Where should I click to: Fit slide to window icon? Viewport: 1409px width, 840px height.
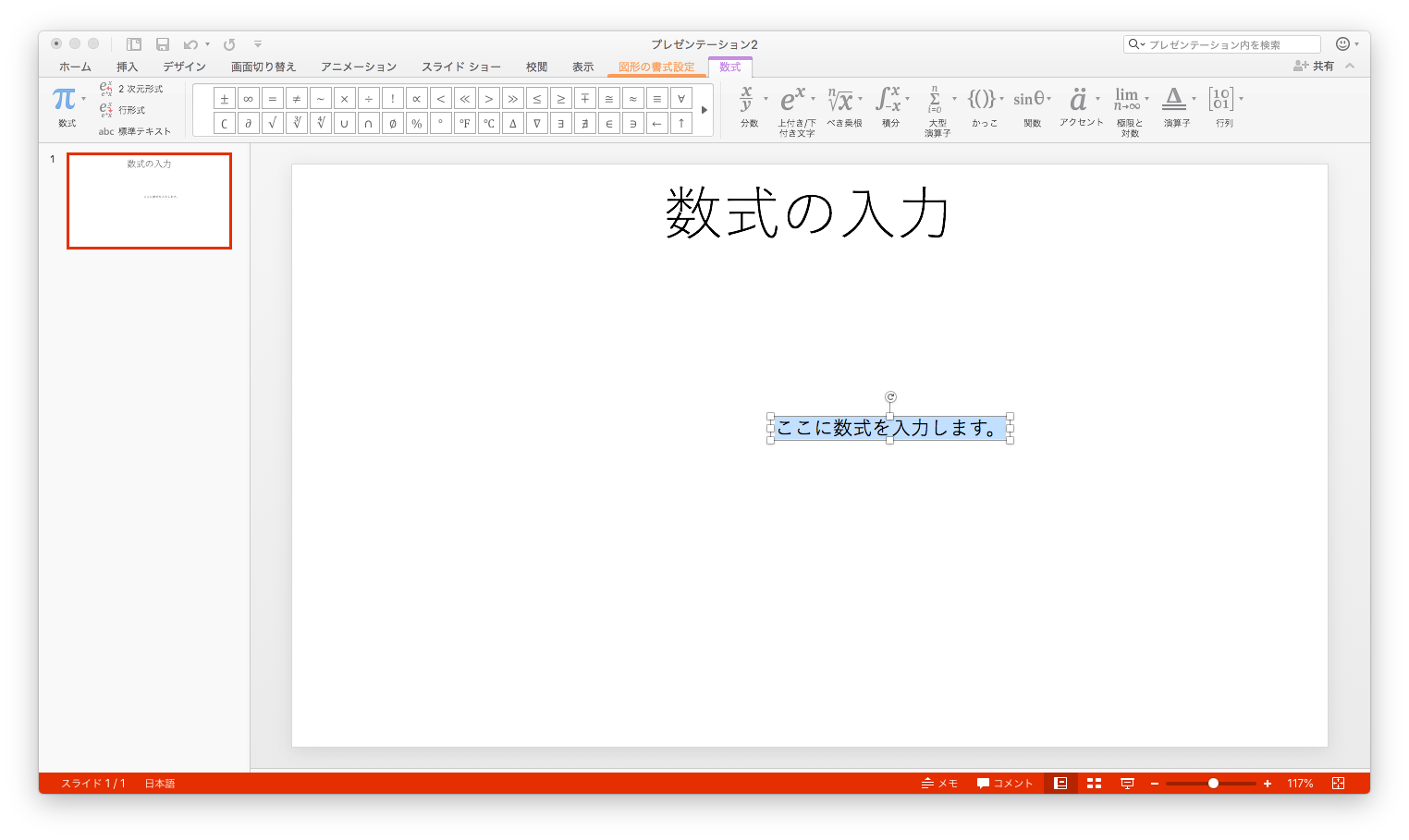click(x=1338, y=784)
